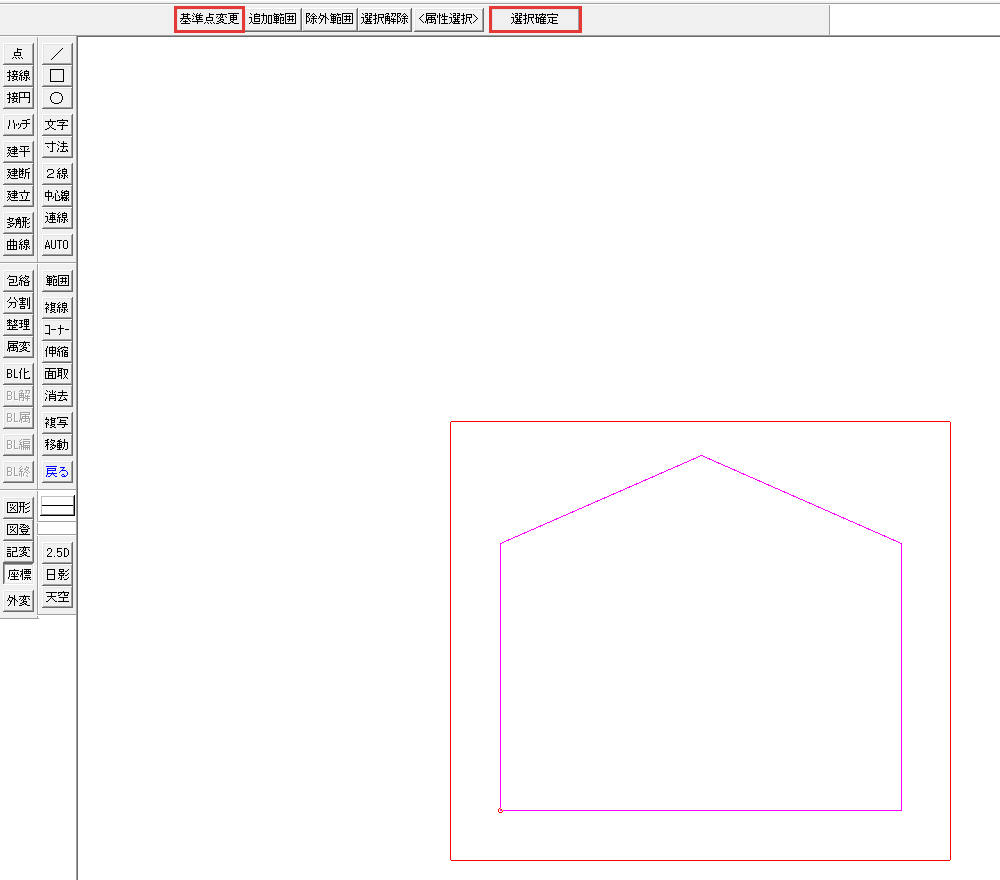Select the 曲線 curve tool
Image resolution: width=1000 pixels, height=880 pixels.
point(18,245)
